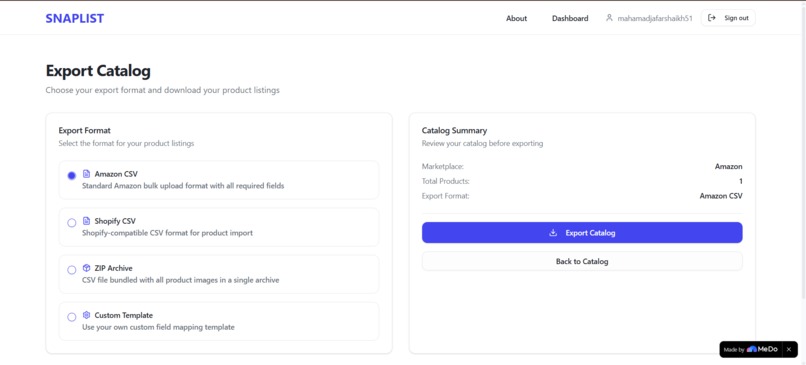Click the 'Export Format:' summary label

(x=446, y=196)
